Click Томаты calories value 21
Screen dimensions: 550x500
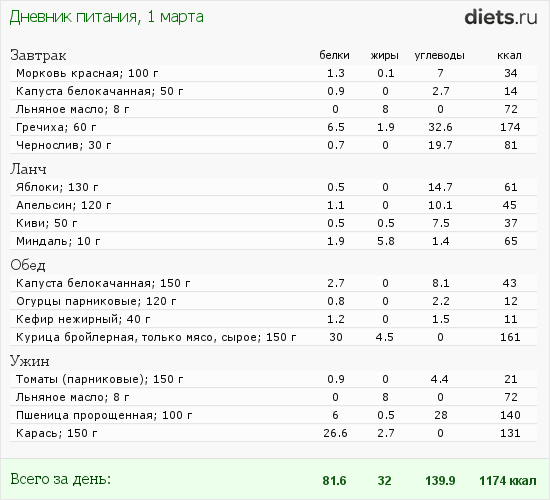511,379
